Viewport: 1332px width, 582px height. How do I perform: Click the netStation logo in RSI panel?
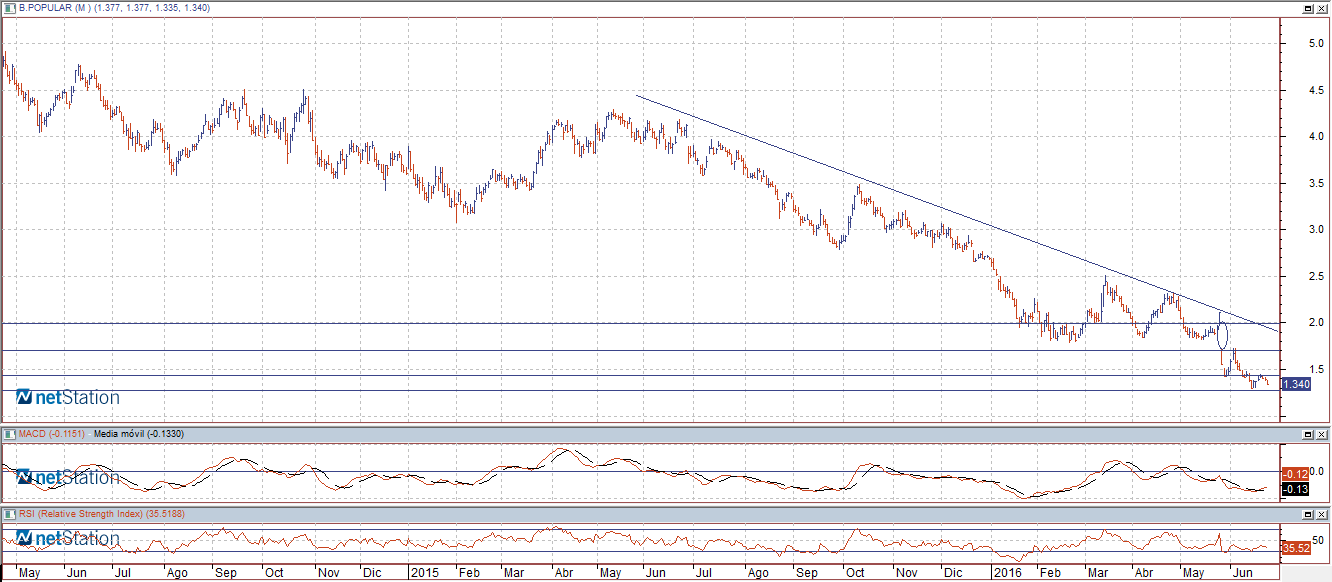point(68,539)
